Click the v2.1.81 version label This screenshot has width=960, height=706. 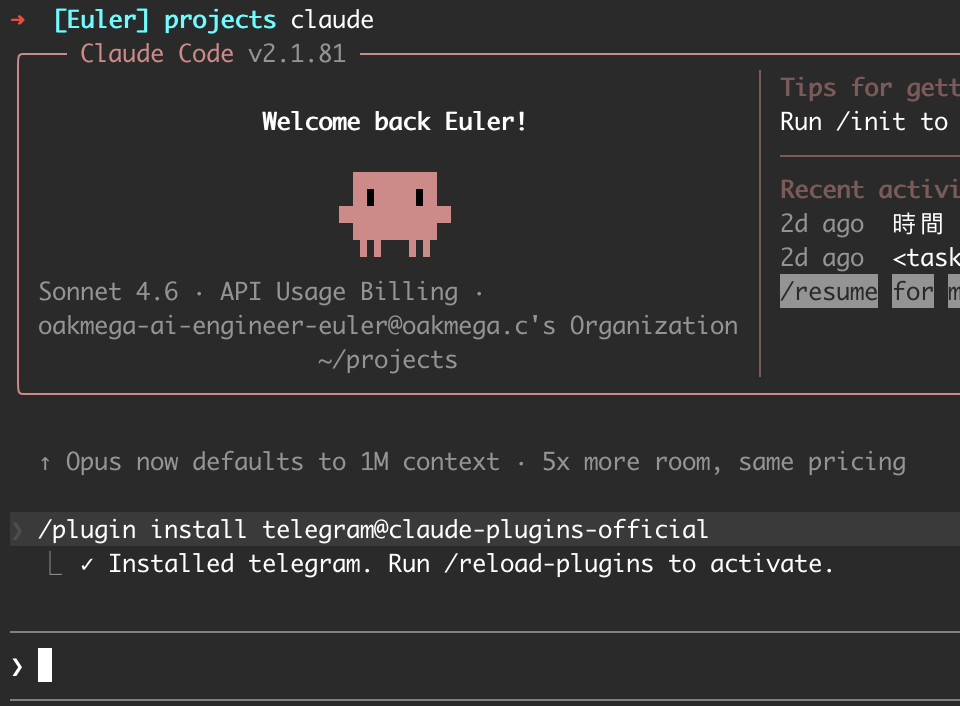coord(297,54)
